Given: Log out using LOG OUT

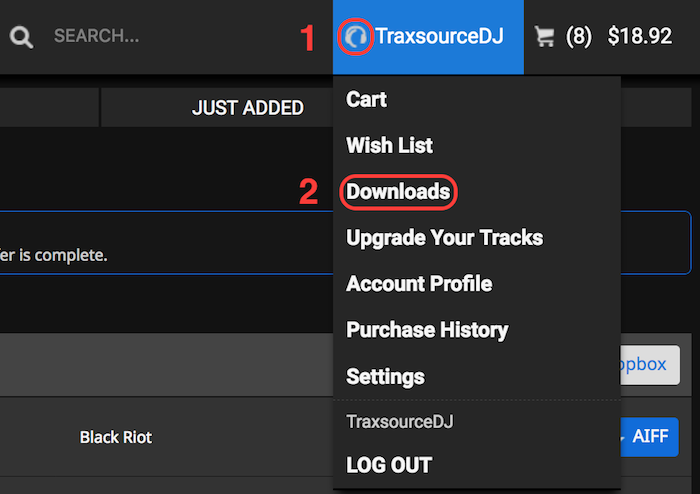Looking at the screenshot, I should [x=389, y=465].
